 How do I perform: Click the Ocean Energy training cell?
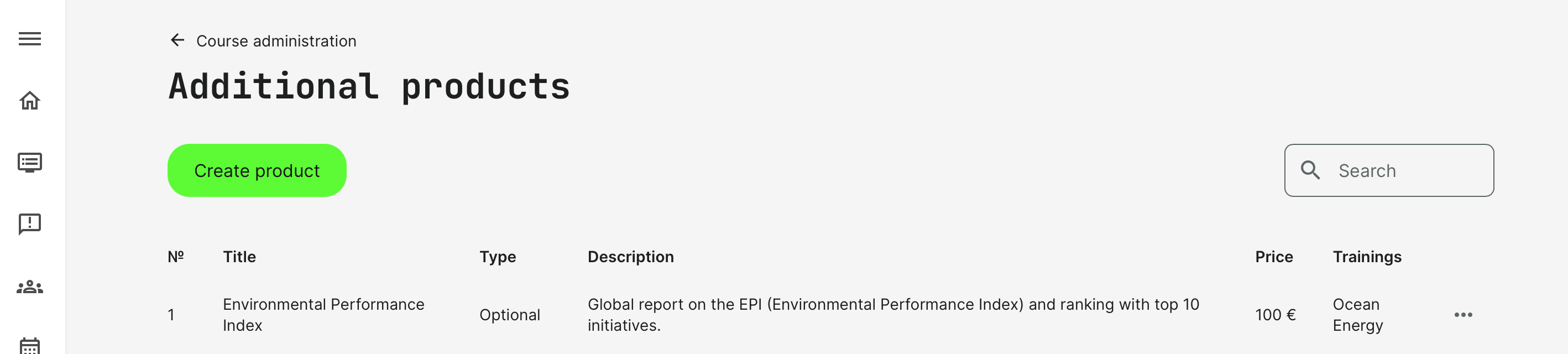pyautogui.click(x=1357, y=314)
